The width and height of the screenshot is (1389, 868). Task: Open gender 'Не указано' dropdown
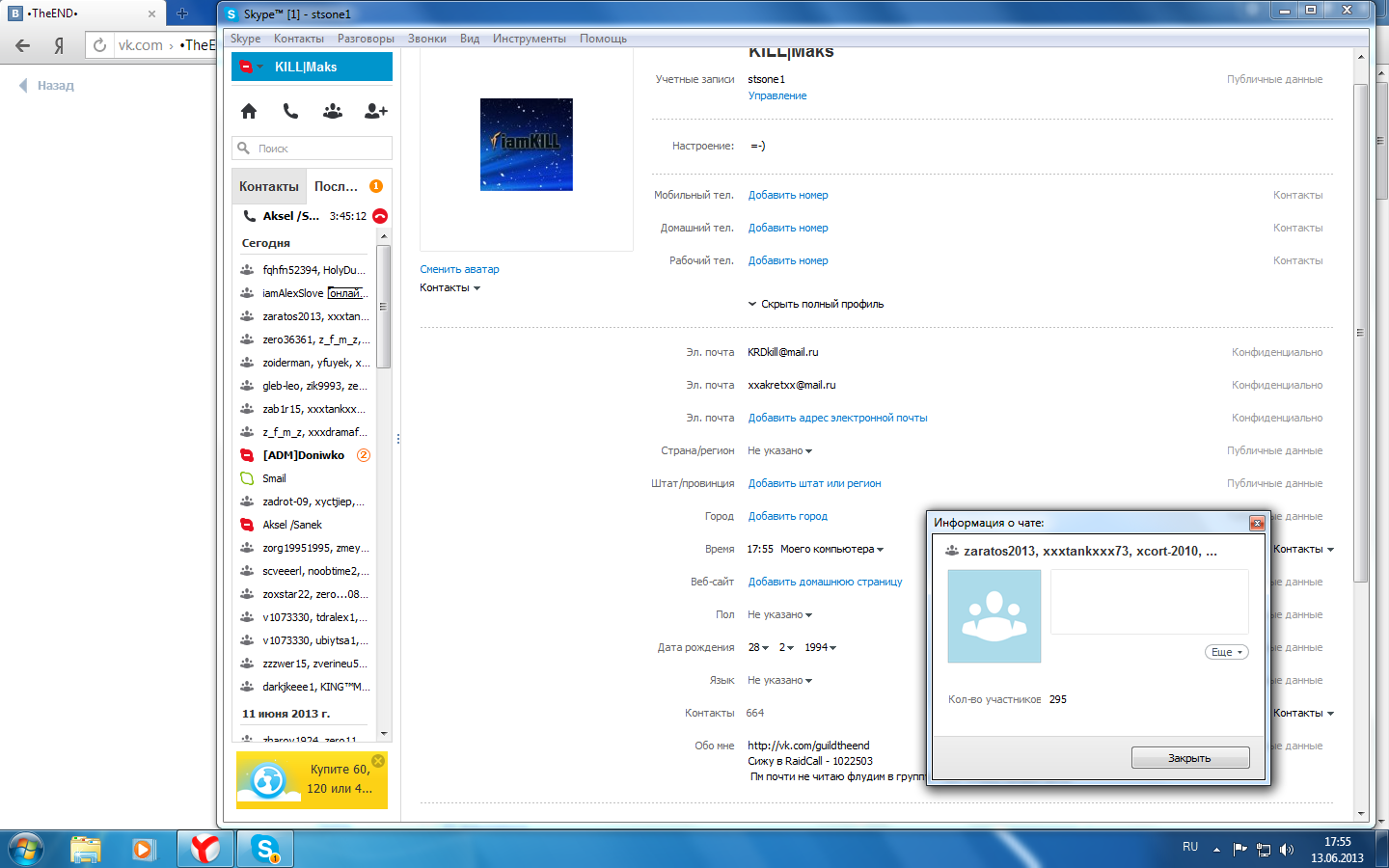780,614
